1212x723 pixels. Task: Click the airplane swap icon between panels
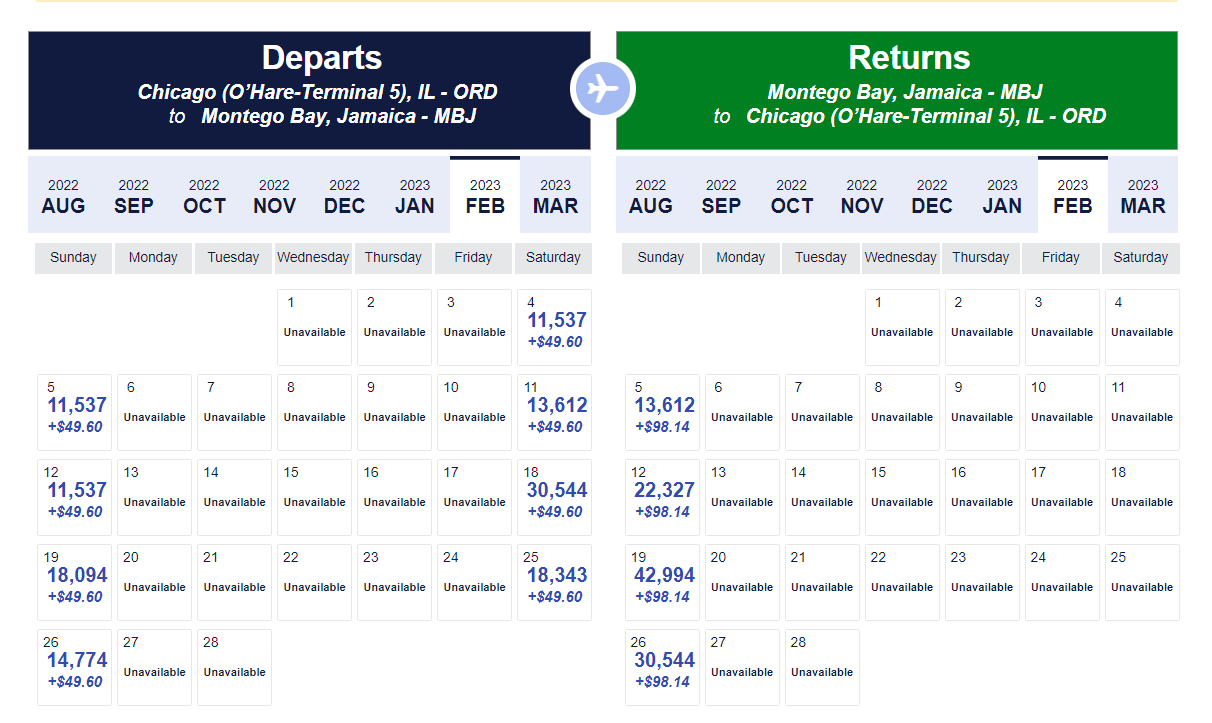(x=603, y=89)
